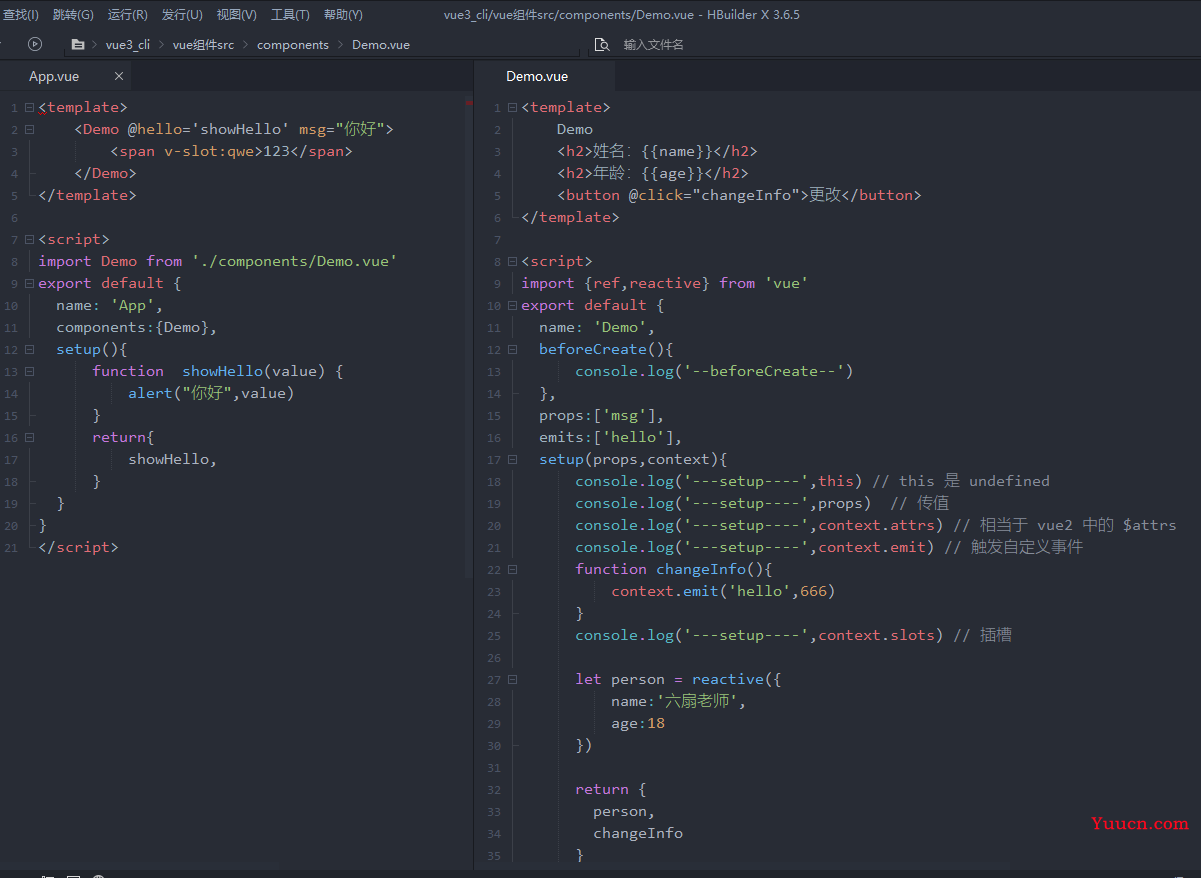Viewport: 1201px width, 878px height.
Task: Click components in the breadcrumb
Action: (293, 45)
